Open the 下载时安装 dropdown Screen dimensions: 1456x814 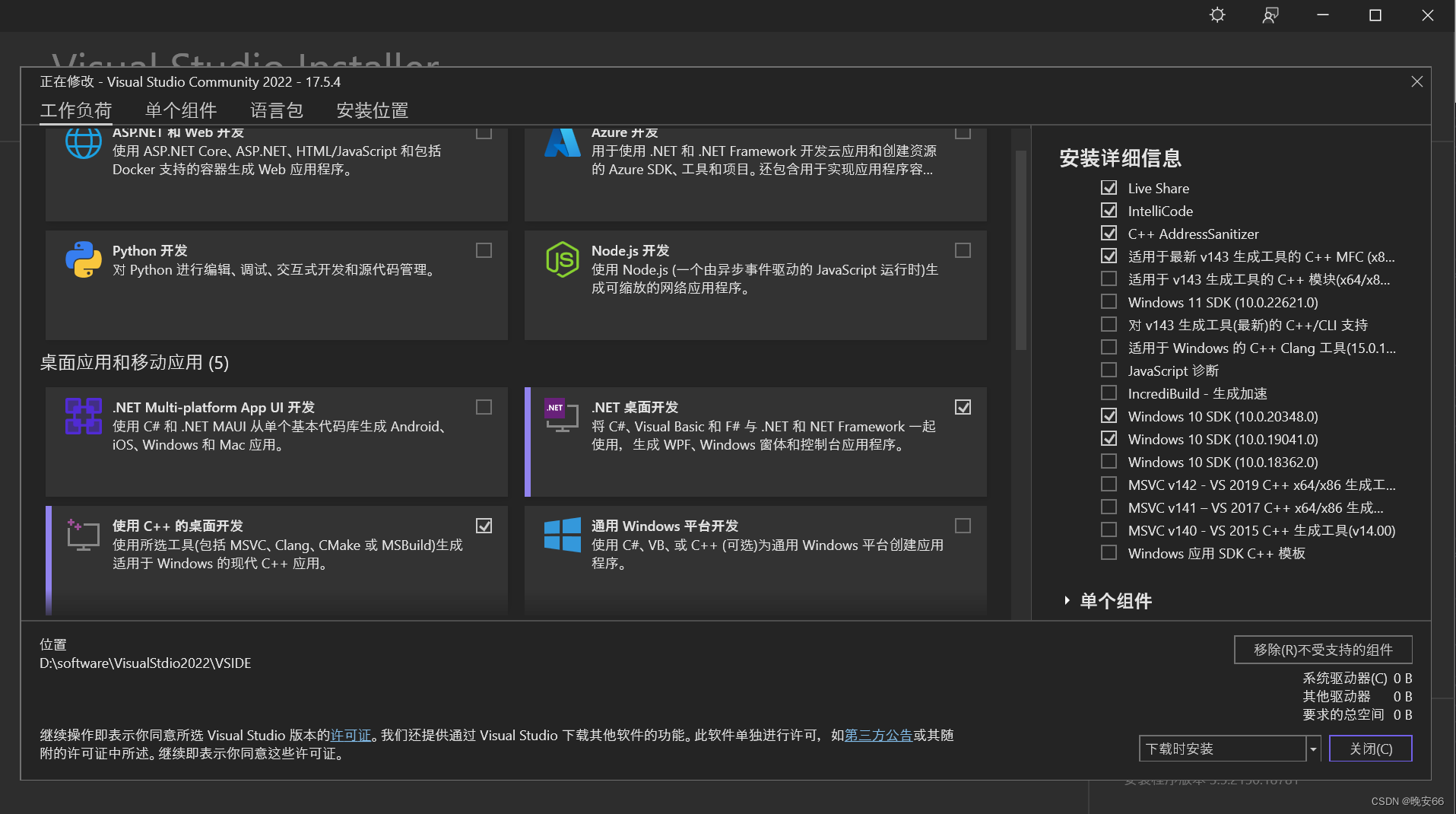1312,749
